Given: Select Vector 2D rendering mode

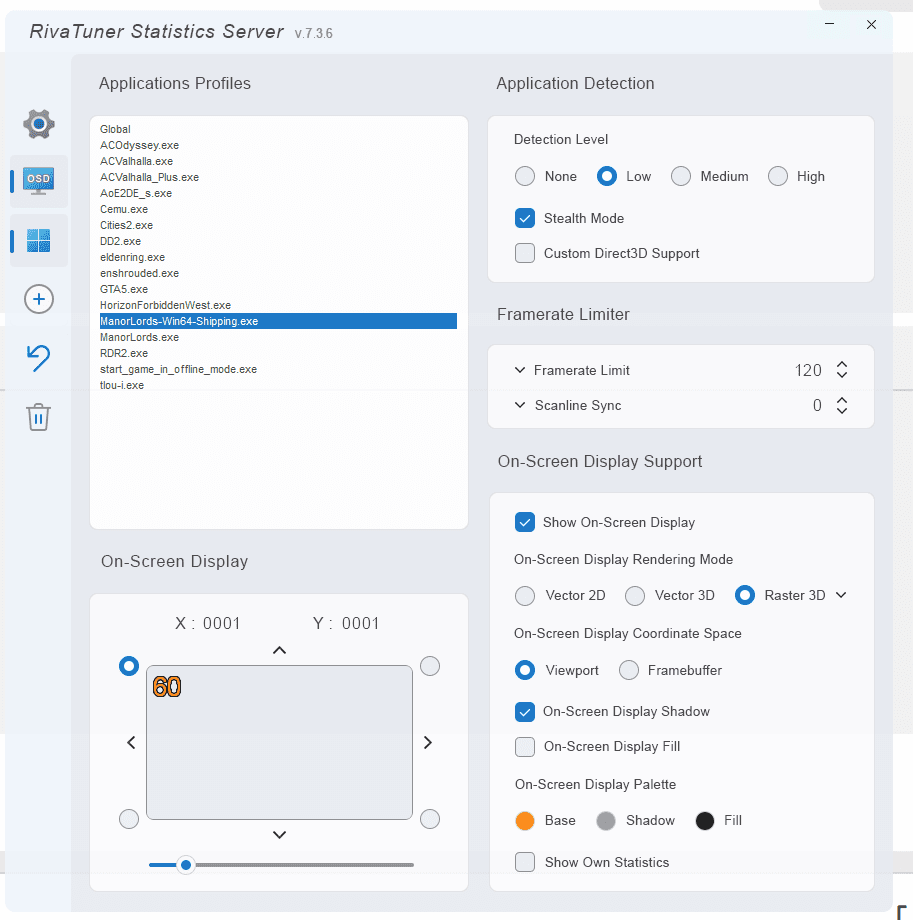Looking at the screenshot, I should point(525,596).
